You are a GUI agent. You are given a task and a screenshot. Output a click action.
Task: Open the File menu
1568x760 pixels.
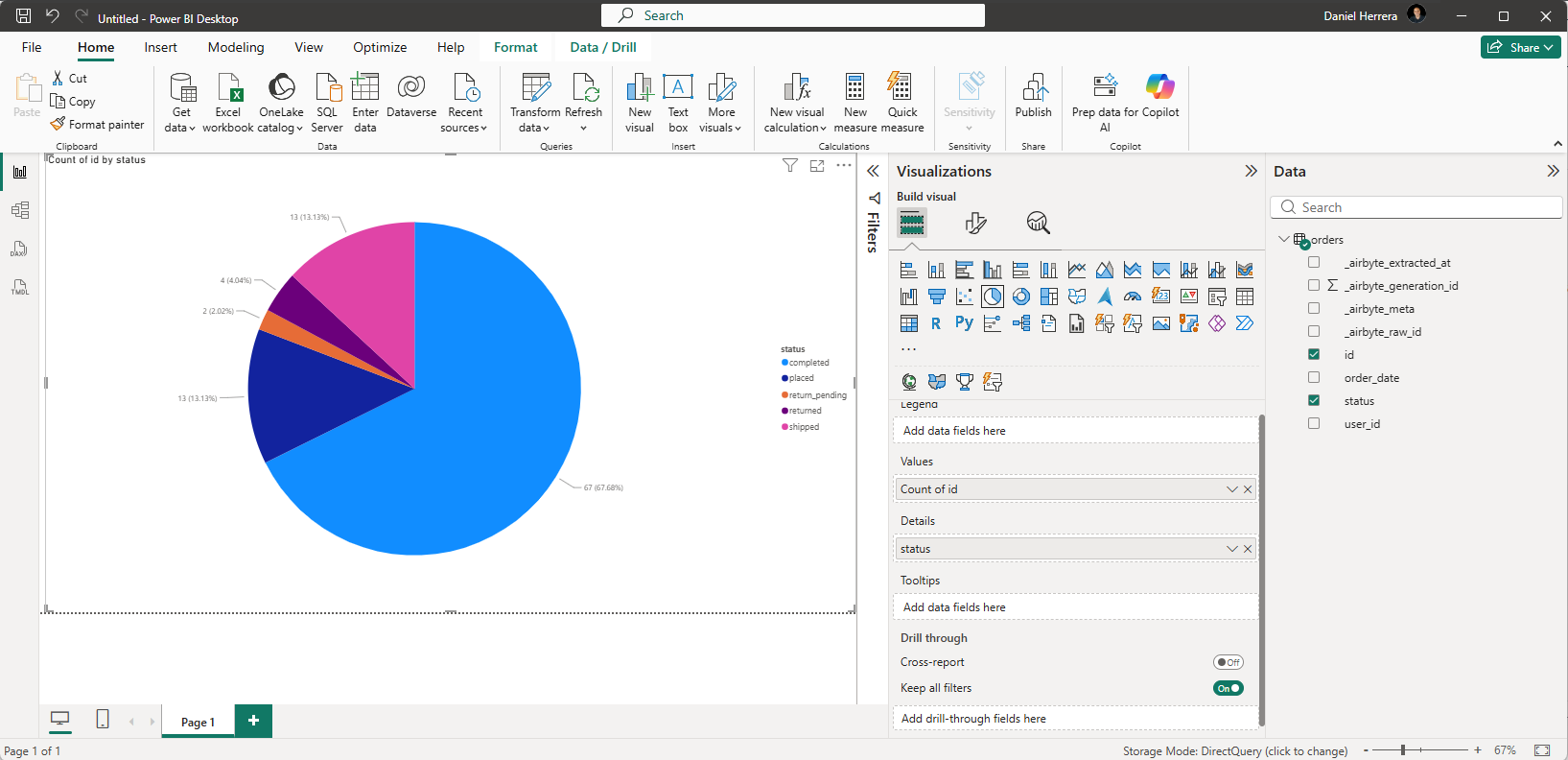tap(32, 47)
